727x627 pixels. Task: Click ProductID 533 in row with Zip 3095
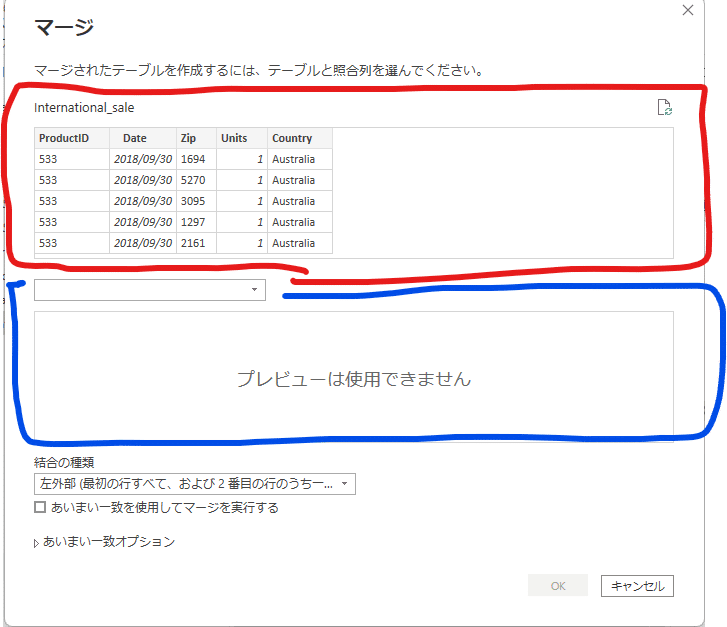click(72, 201)
